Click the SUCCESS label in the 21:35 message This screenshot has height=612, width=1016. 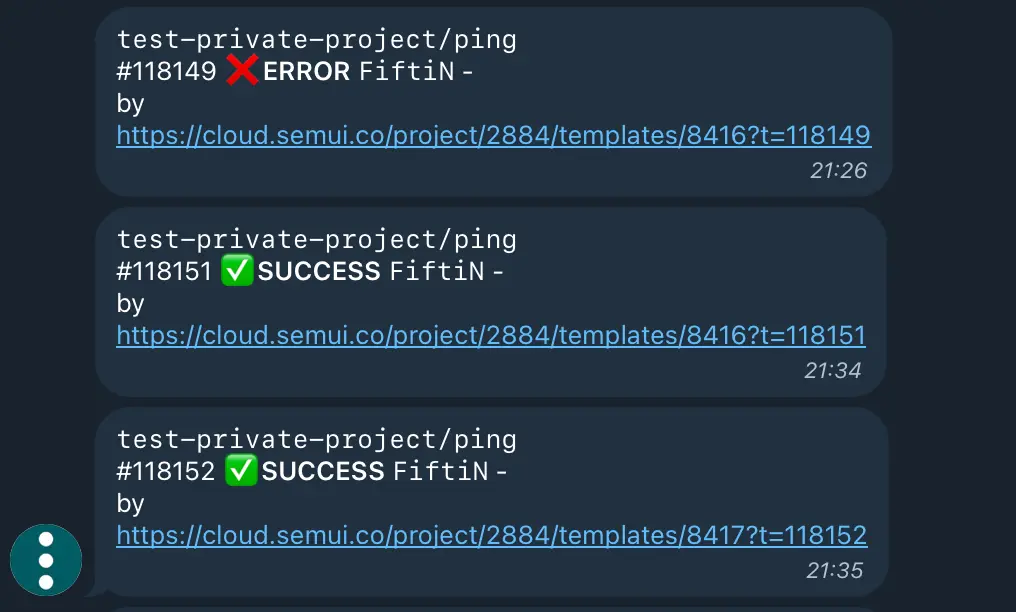(323, 471)
